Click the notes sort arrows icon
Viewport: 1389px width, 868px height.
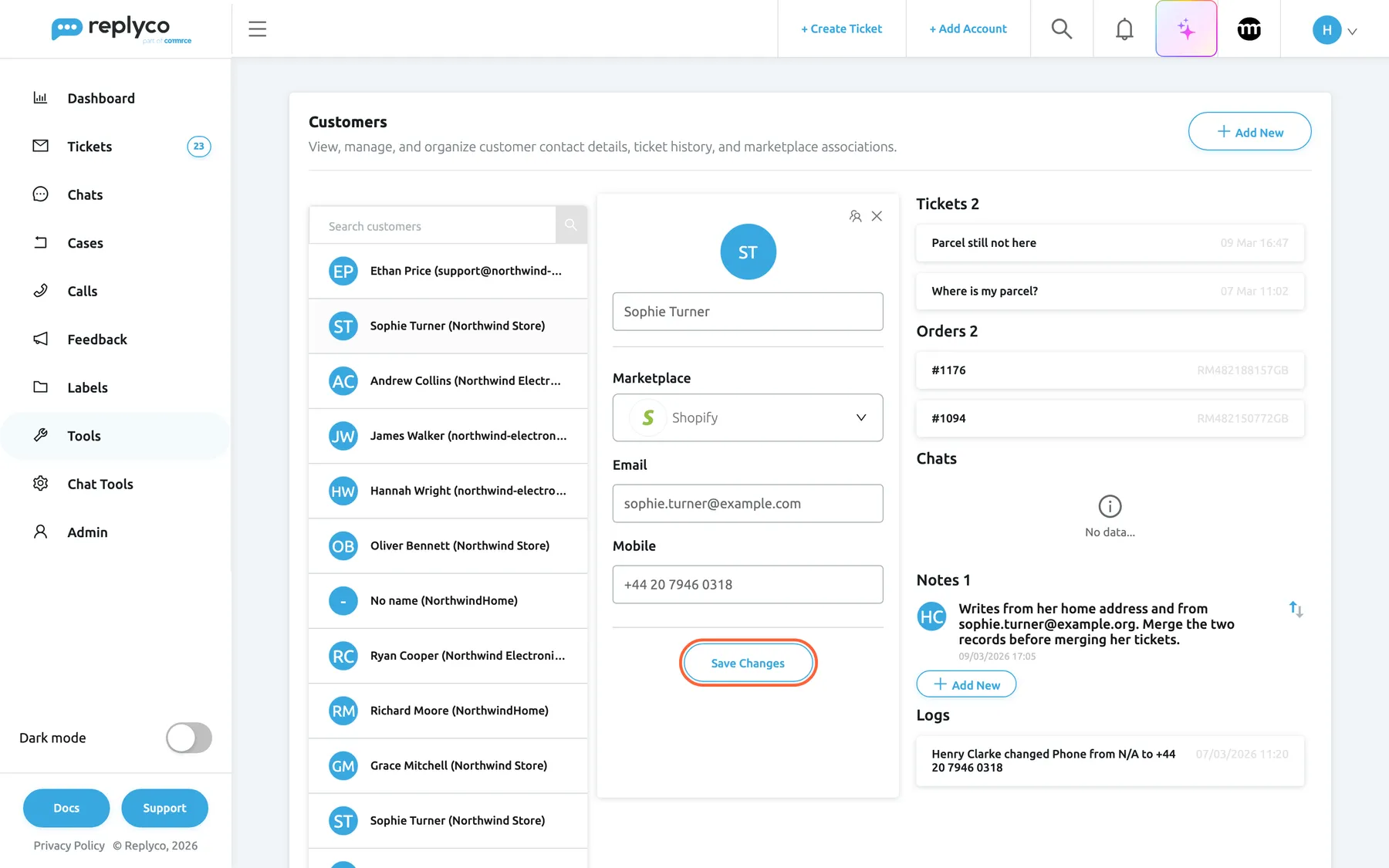[x=1296, y=610]
